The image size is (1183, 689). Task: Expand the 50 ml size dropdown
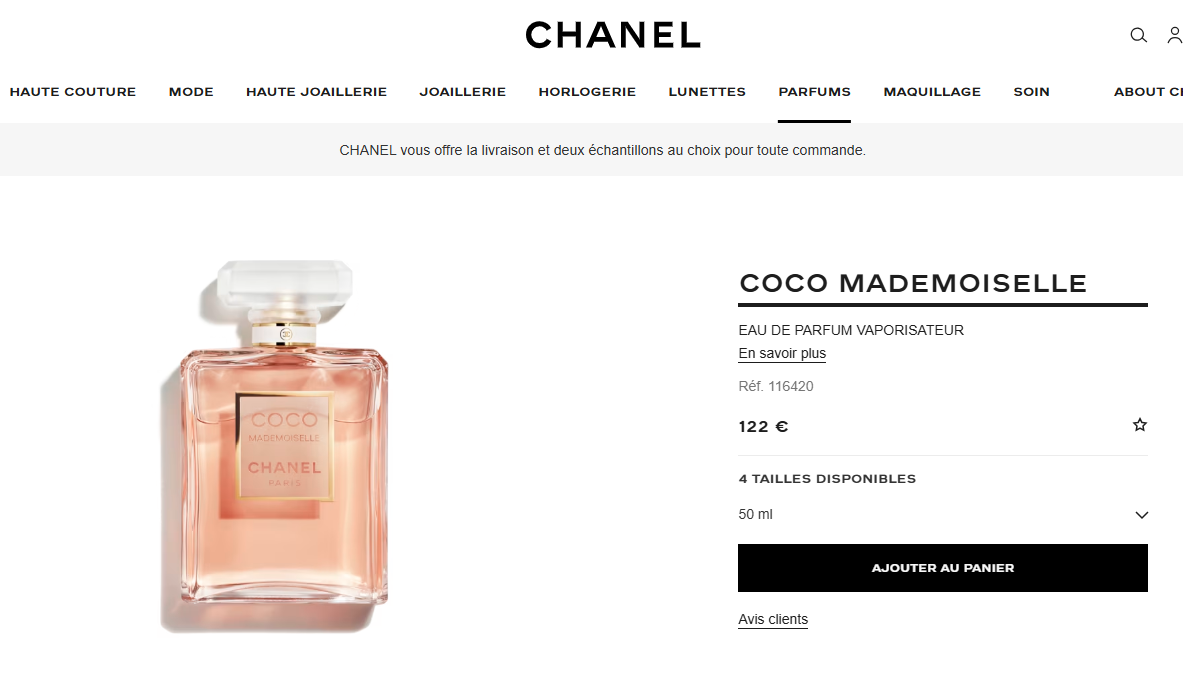pos(942,515)
